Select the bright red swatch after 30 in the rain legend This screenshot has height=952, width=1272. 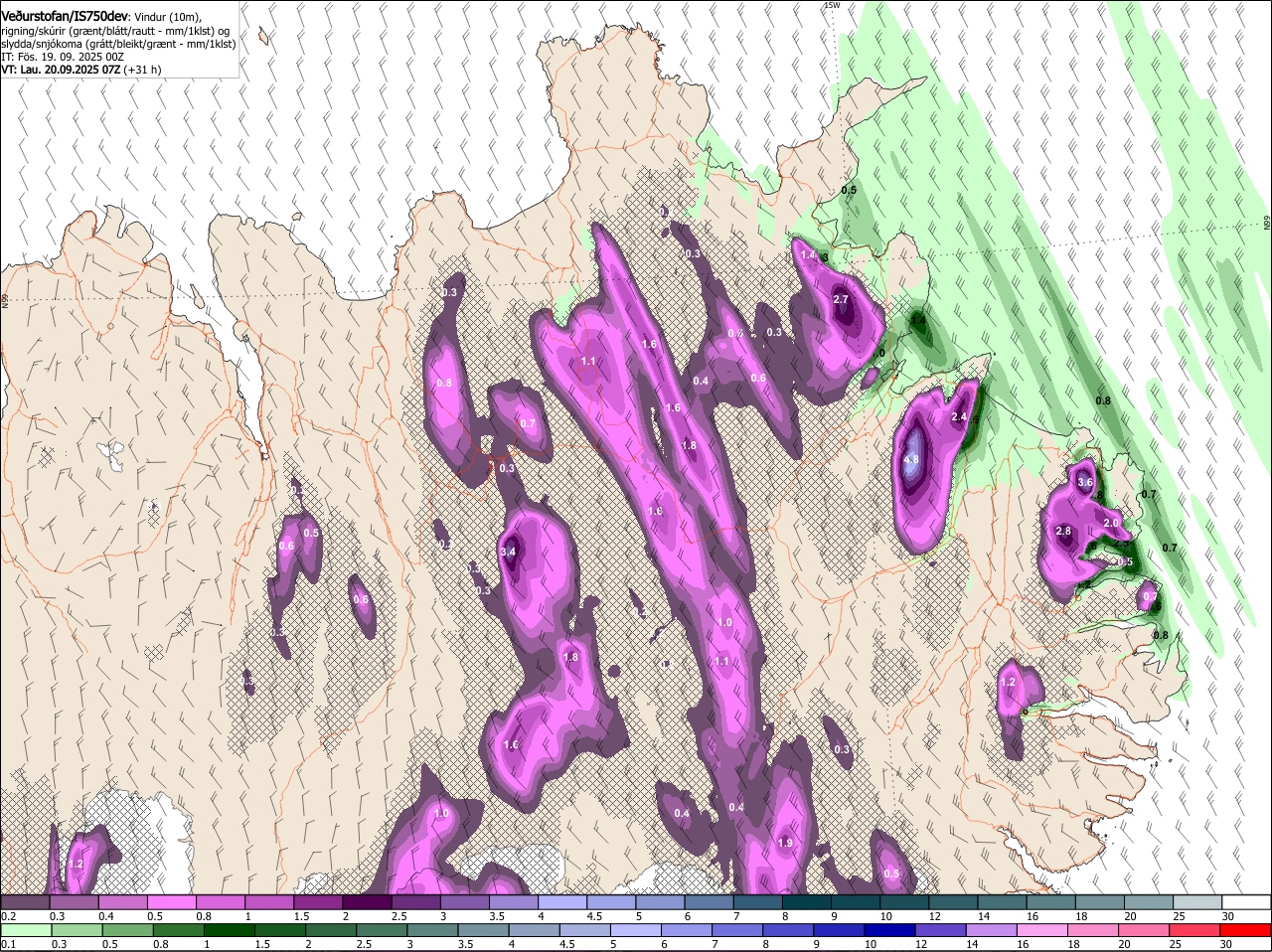pyautogui.click(x=1246, y=930)
